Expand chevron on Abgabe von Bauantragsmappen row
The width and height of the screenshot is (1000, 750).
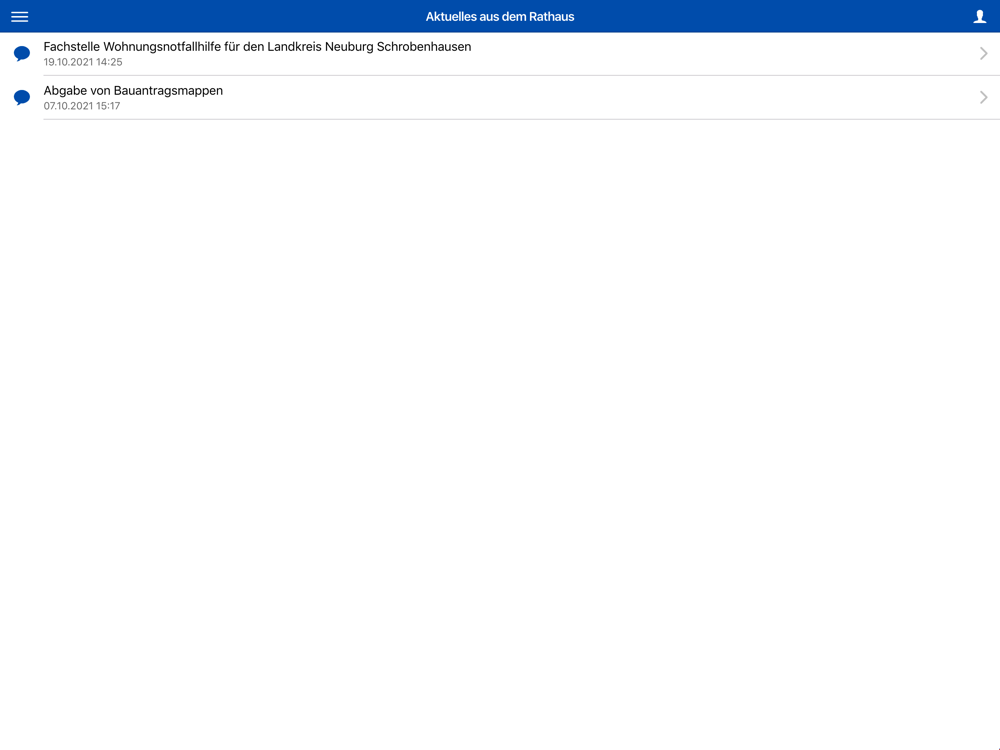pyautogui.click(x=983, y=98)
